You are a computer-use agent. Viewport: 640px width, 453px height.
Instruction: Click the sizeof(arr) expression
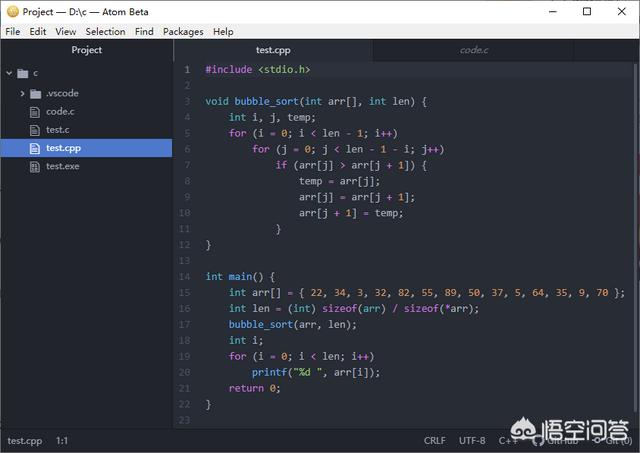pyautogui.click(x=353, y=309)
